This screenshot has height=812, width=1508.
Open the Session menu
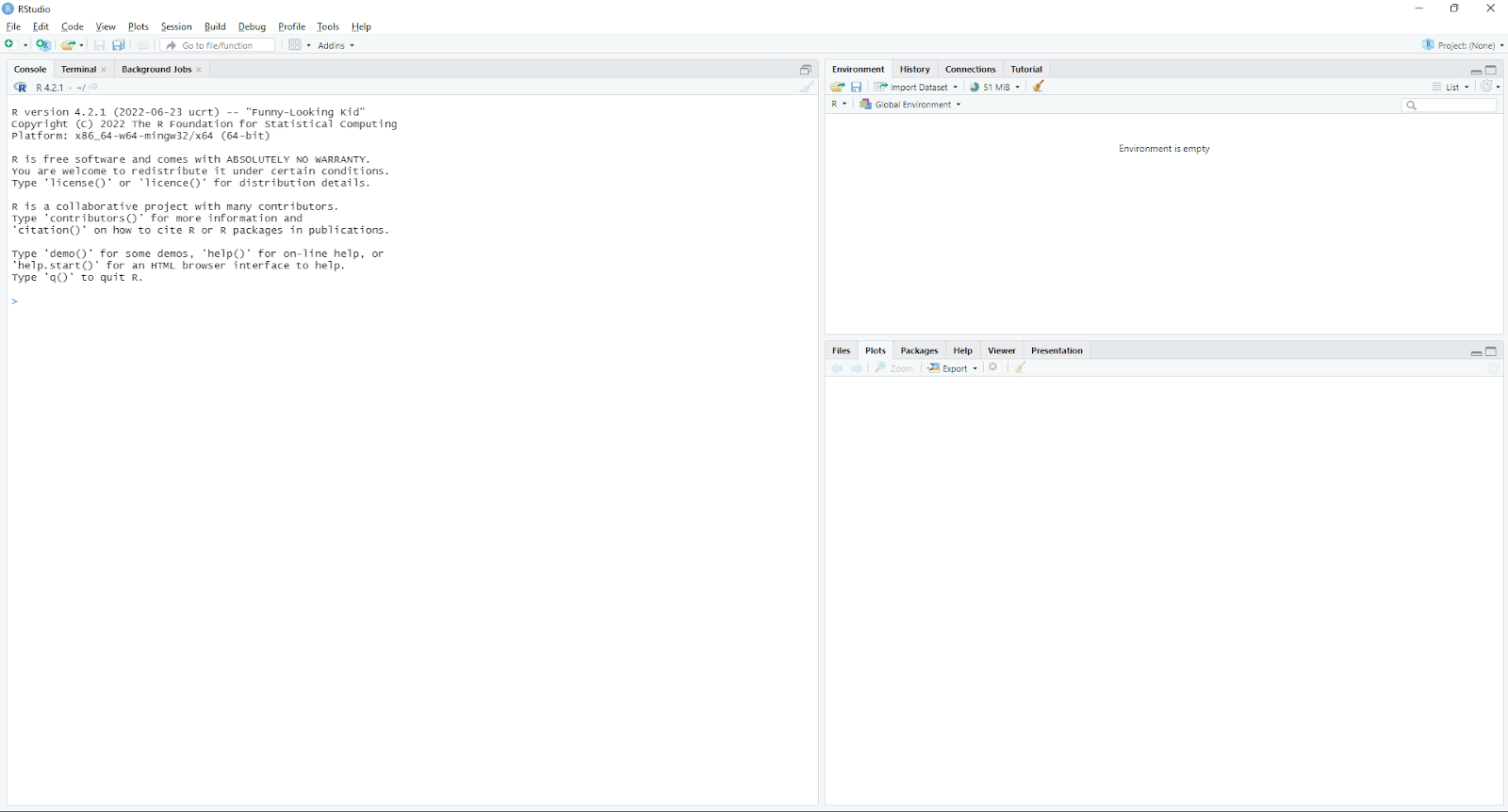pos(176,26)
